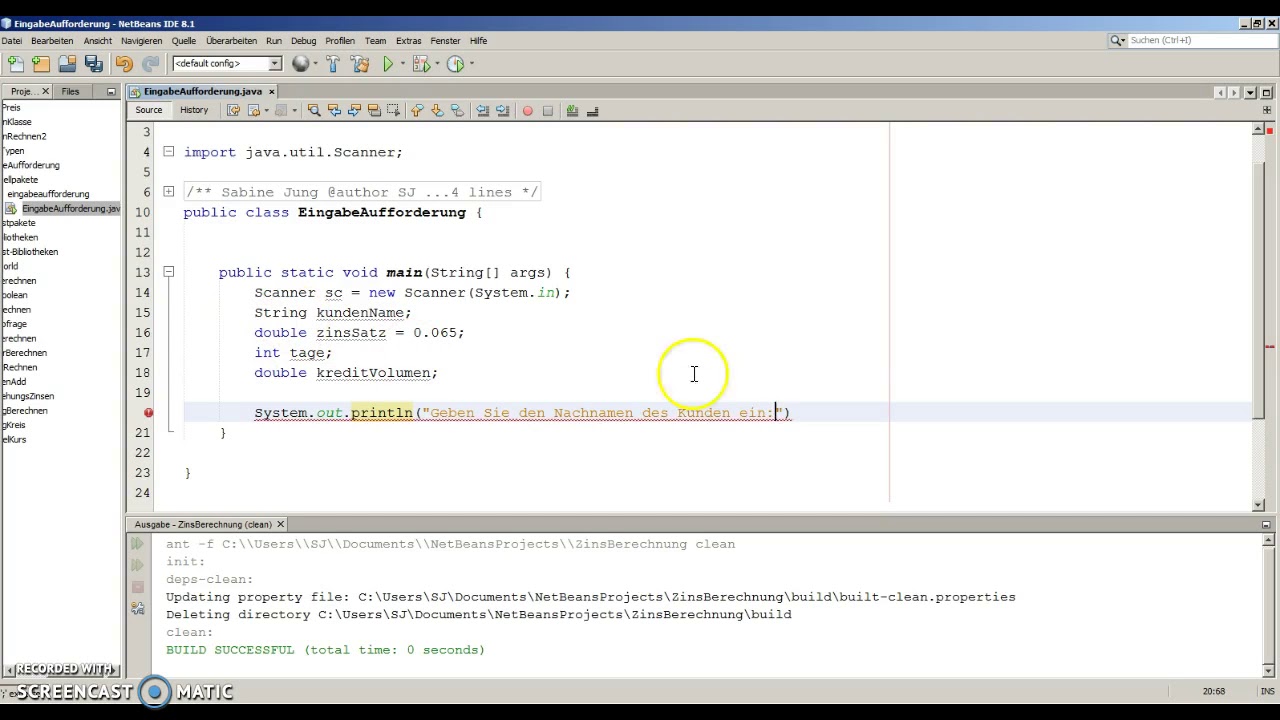1280x720 pixels.
Task: Click the Shift Line Left icon
Action: click(483, 111)
